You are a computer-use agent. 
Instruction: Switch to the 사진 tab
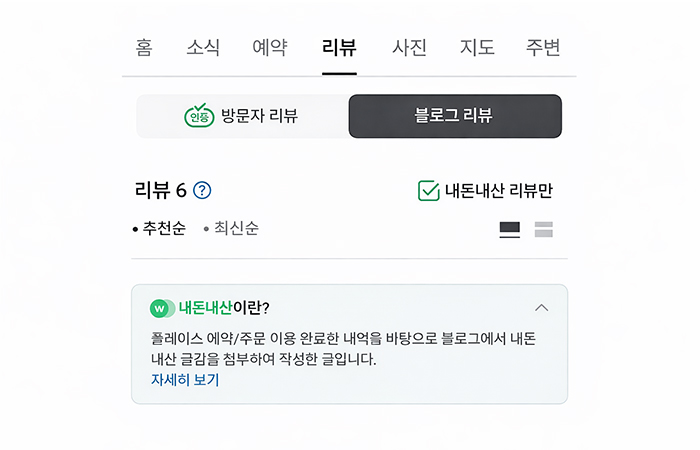coord(409,47)
